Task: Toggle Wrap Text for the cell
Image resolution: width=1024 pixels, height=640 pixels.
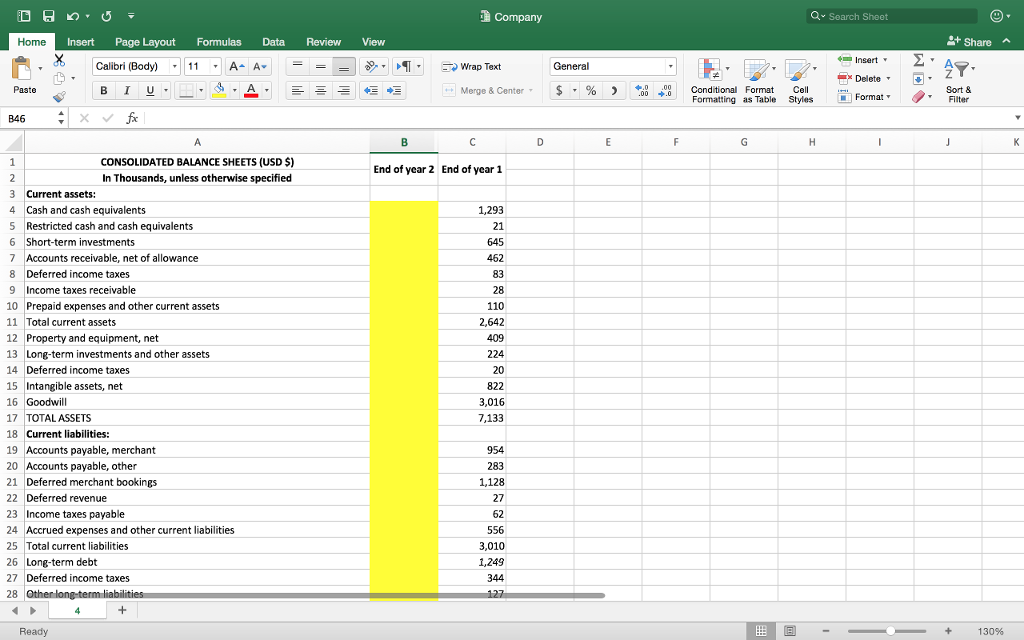Action: [x=472, y=66]
